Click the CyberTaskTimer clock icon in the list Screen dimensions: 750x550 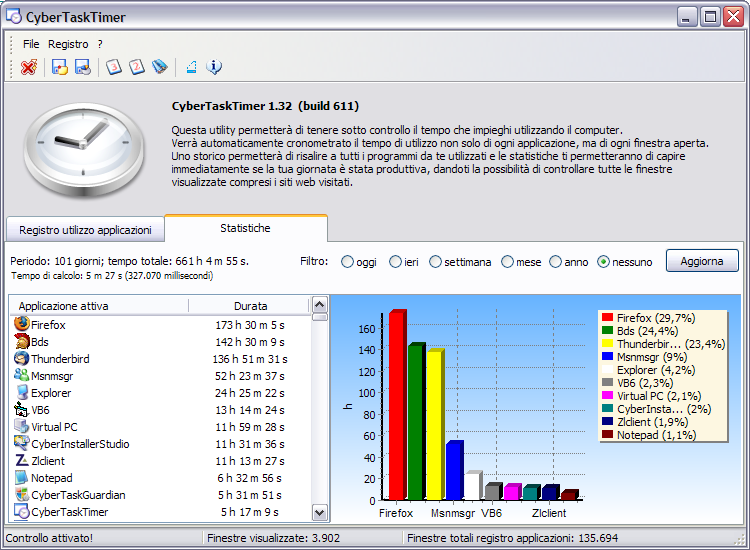[x=22, y=511]
